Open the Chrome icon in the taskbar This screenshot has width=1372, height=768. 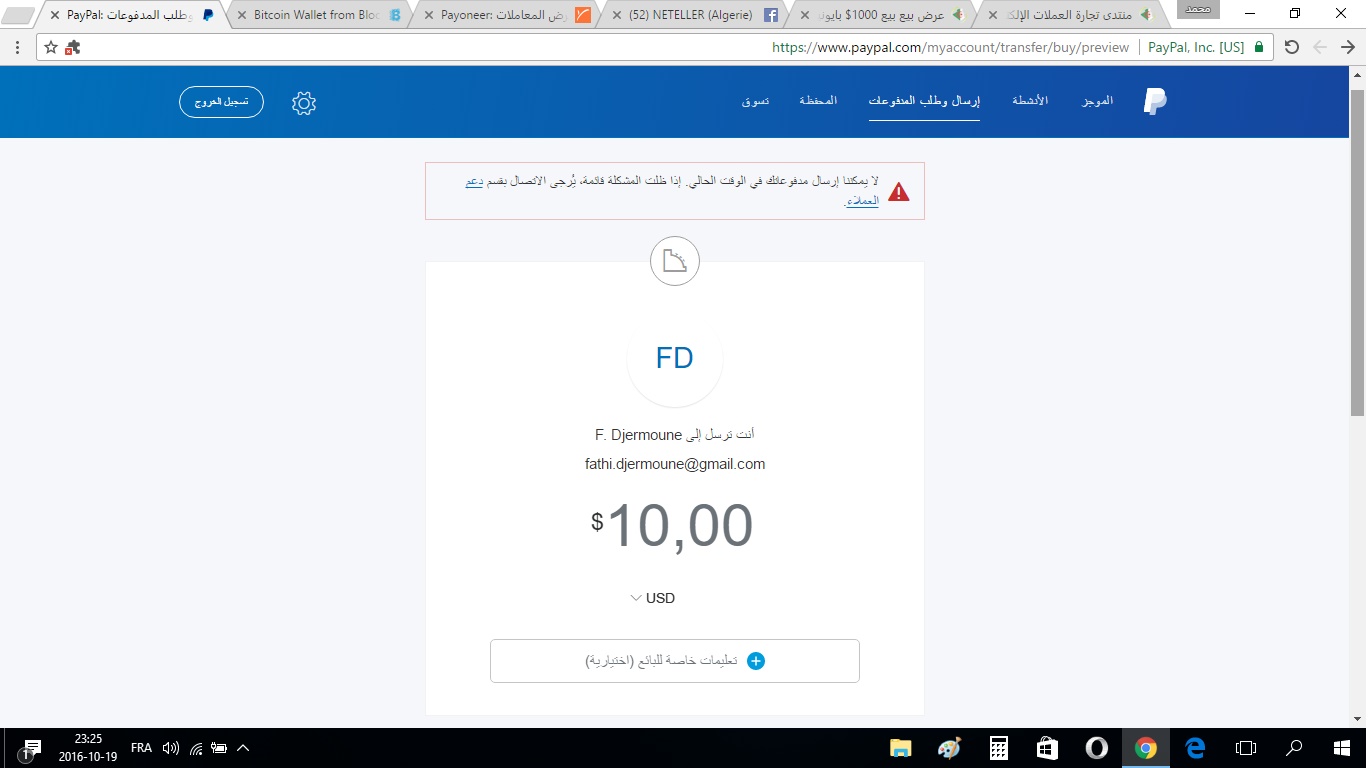point(1146,748)
